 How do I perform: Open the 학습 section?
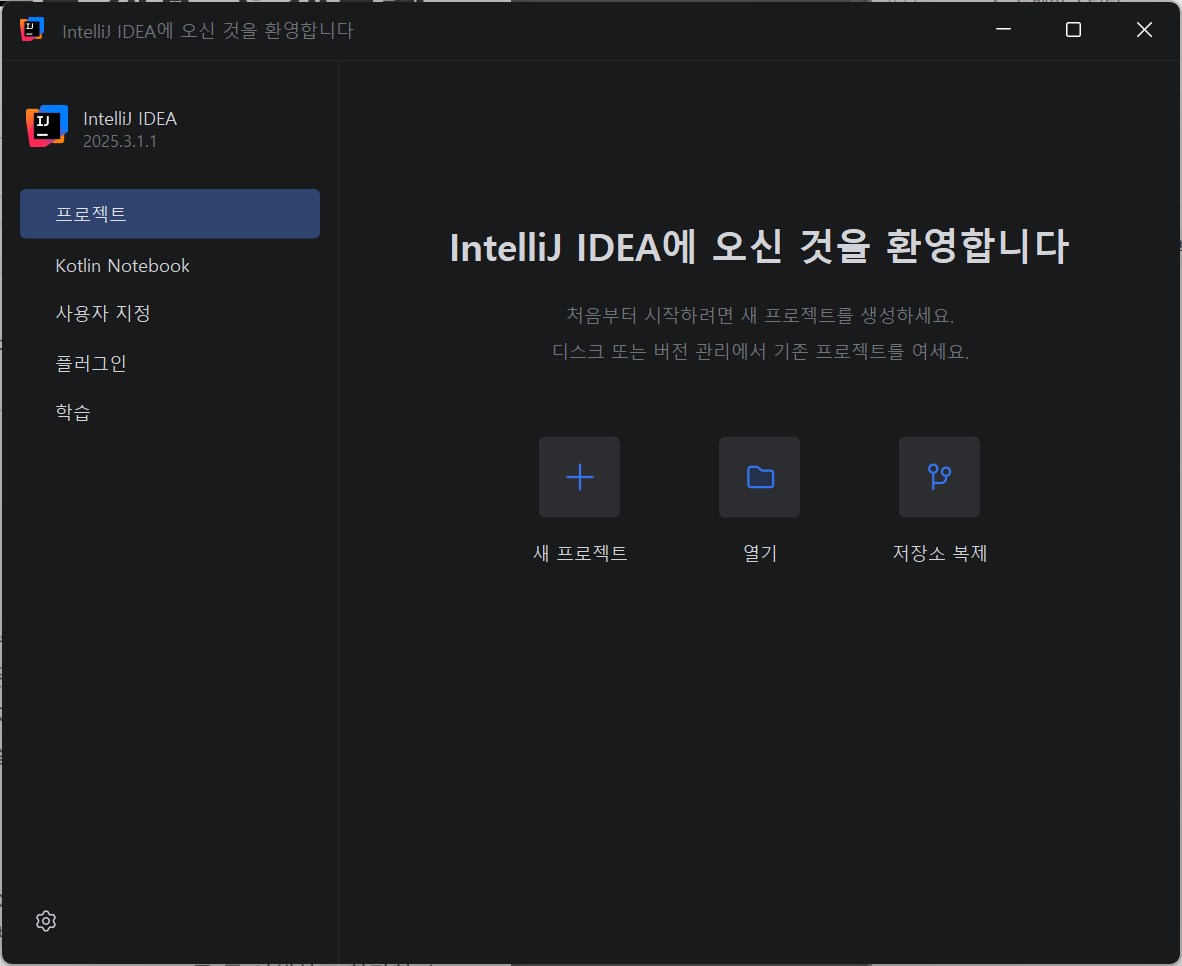pyautogui.click(x=73, y=412)
